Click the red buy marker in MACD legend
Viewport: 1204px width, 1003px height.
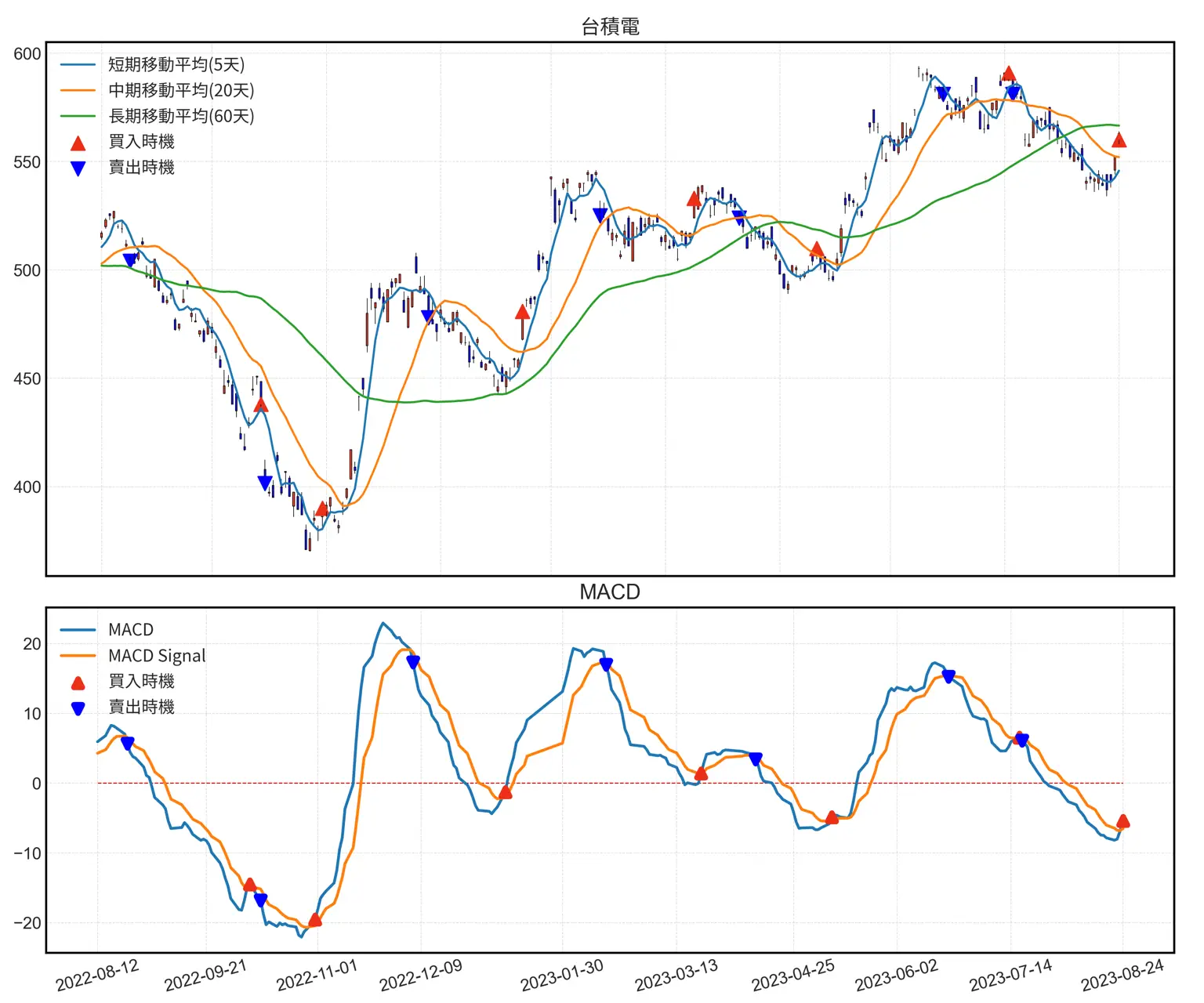click(x=78, y=683)
